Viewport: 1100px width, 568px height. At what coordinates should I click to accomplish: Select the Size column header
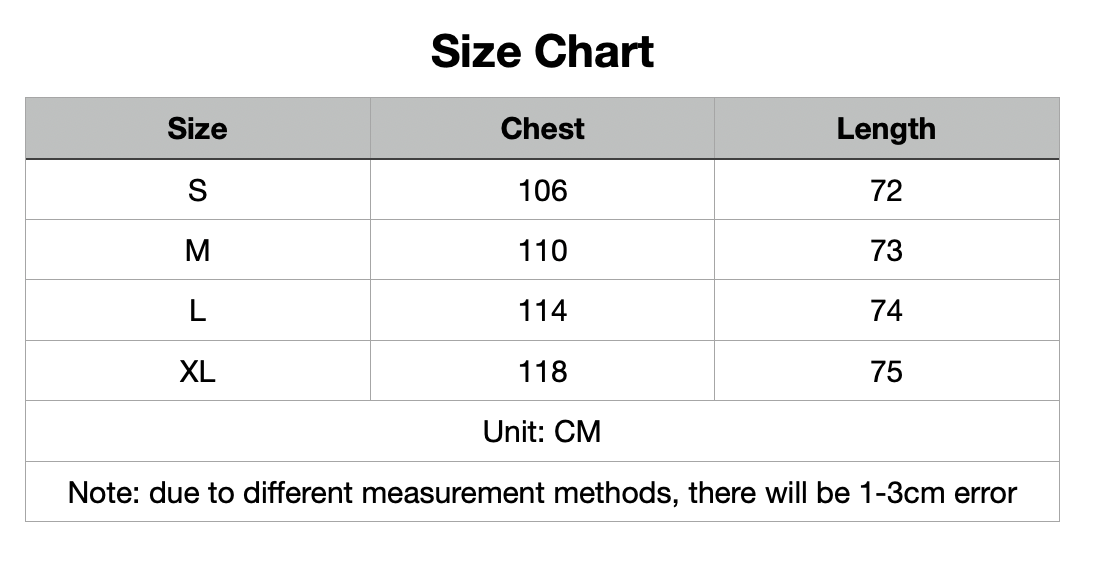(197, 129)
